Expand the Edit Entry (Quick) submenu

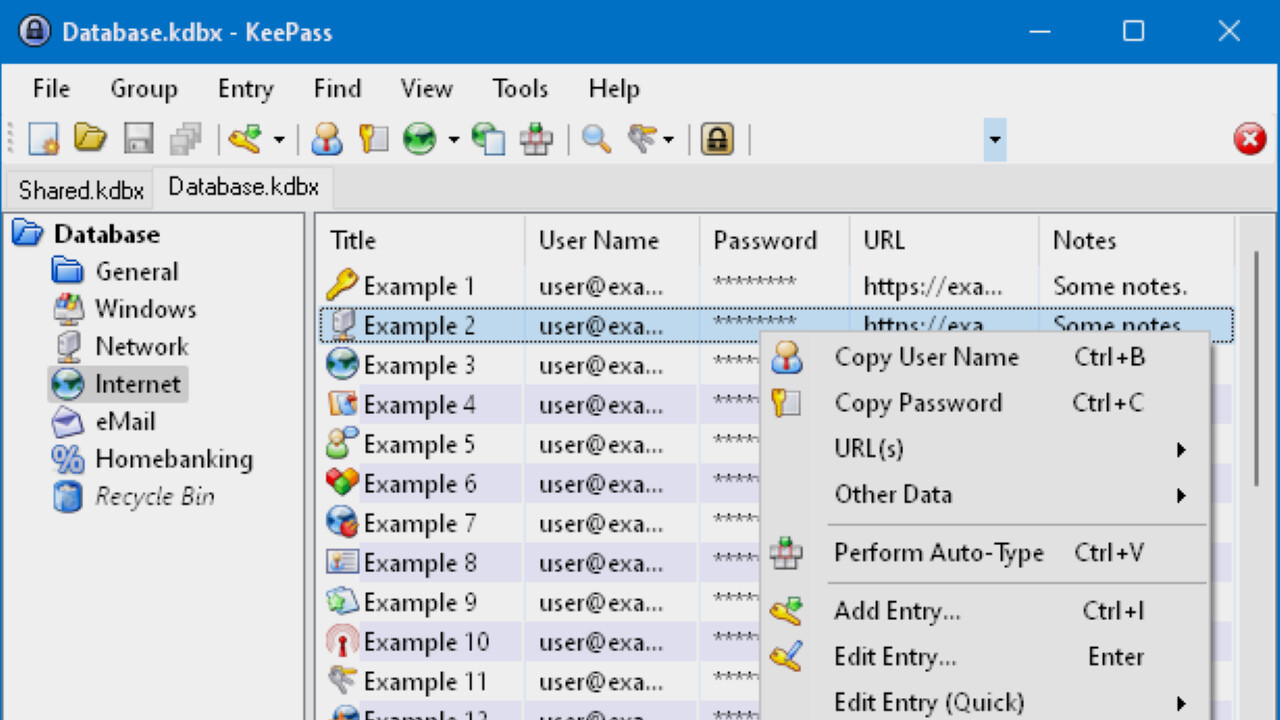985,703
